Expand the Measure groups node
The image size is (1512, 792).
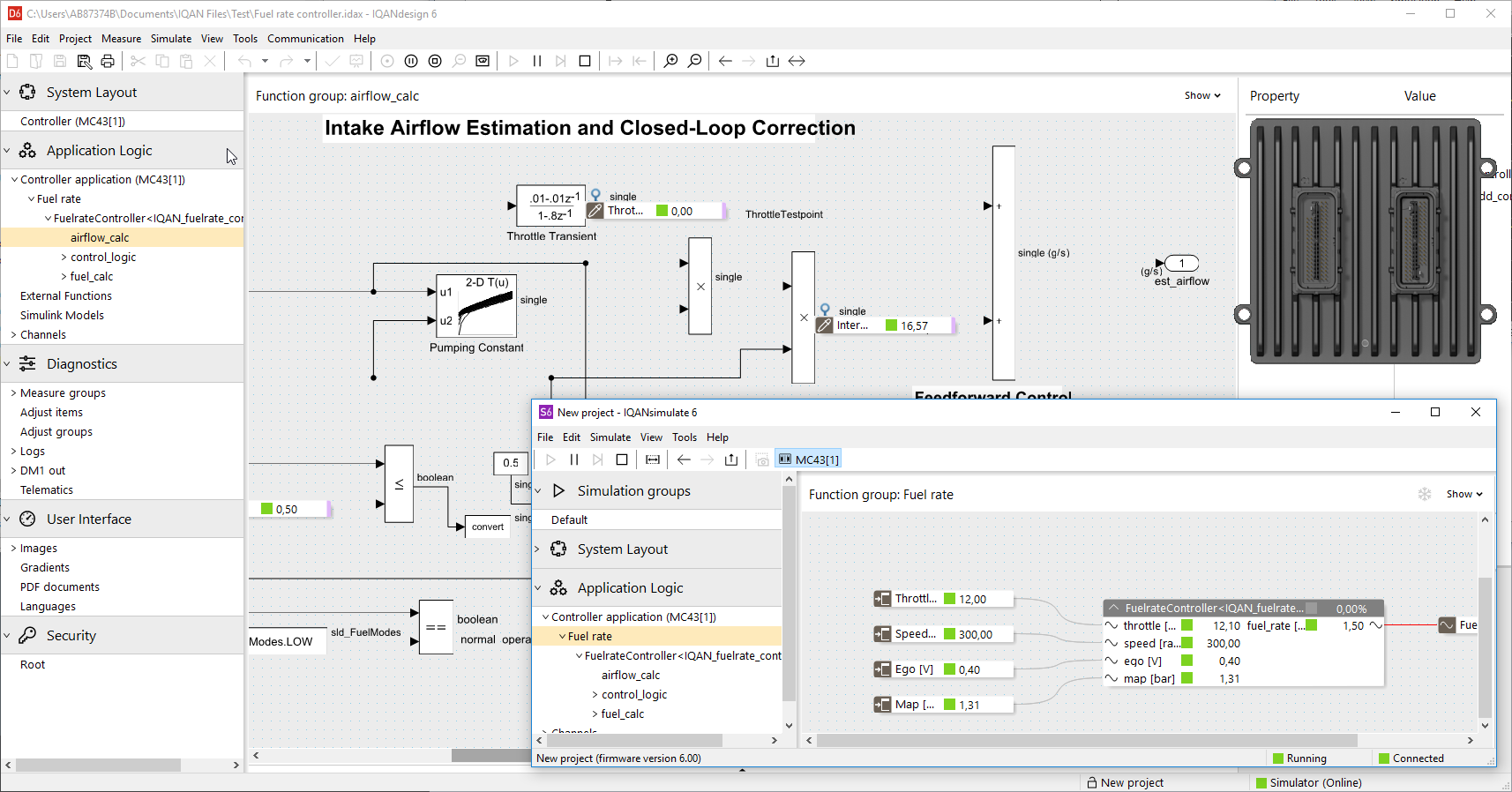(x=13, y=393)
